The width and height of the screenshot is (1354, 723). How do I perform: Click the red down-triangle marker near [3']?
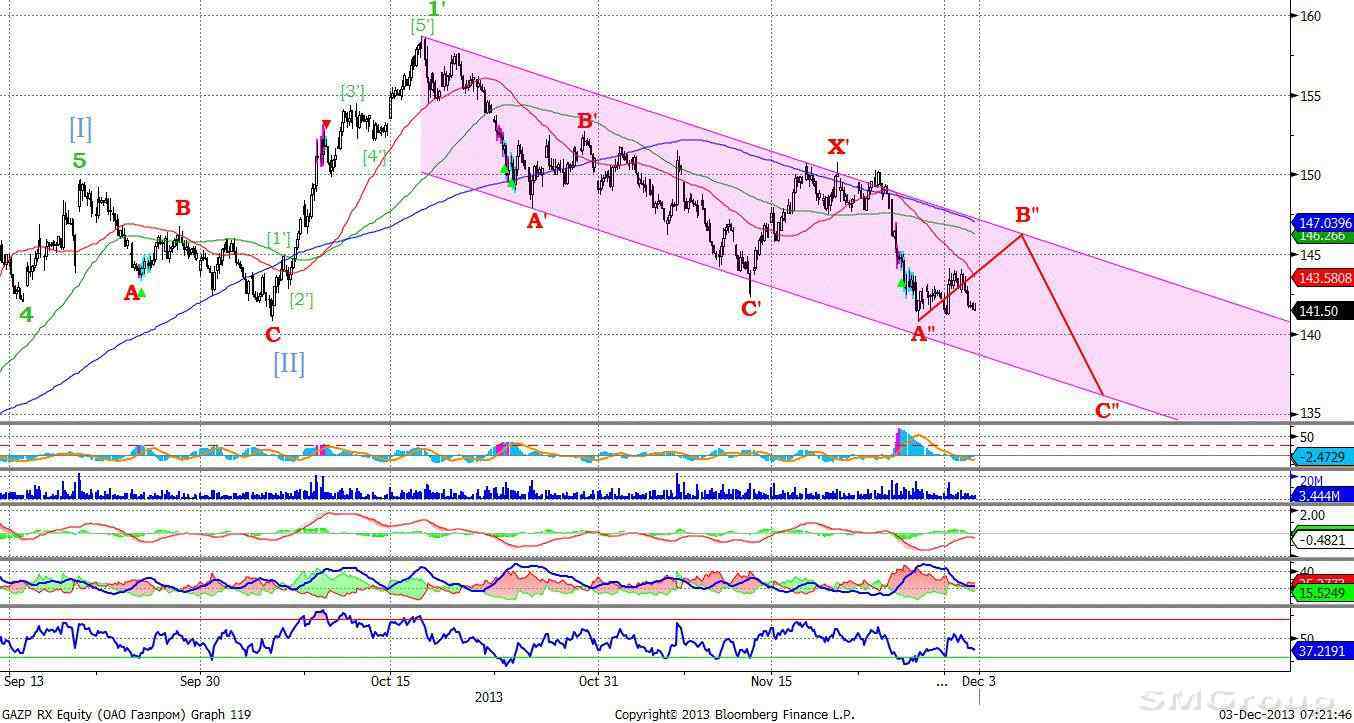pos(325,125)
